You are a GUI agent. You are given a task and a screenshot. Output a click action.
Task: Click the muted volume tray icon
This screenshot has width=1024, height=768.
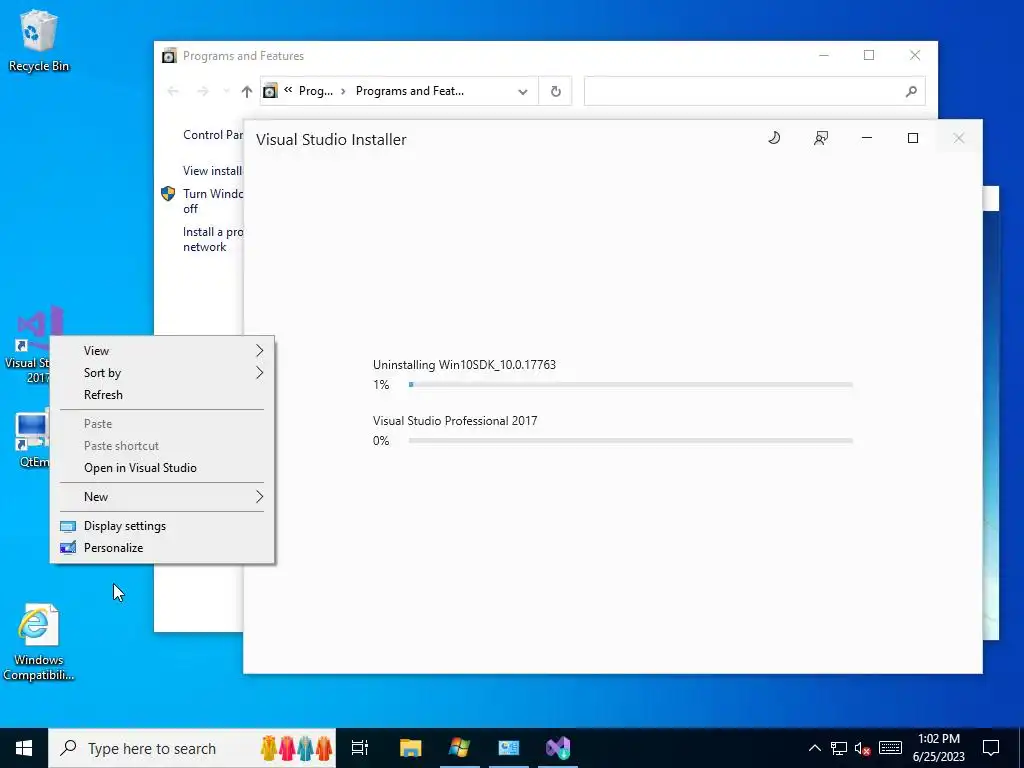(x=863, y=748)
